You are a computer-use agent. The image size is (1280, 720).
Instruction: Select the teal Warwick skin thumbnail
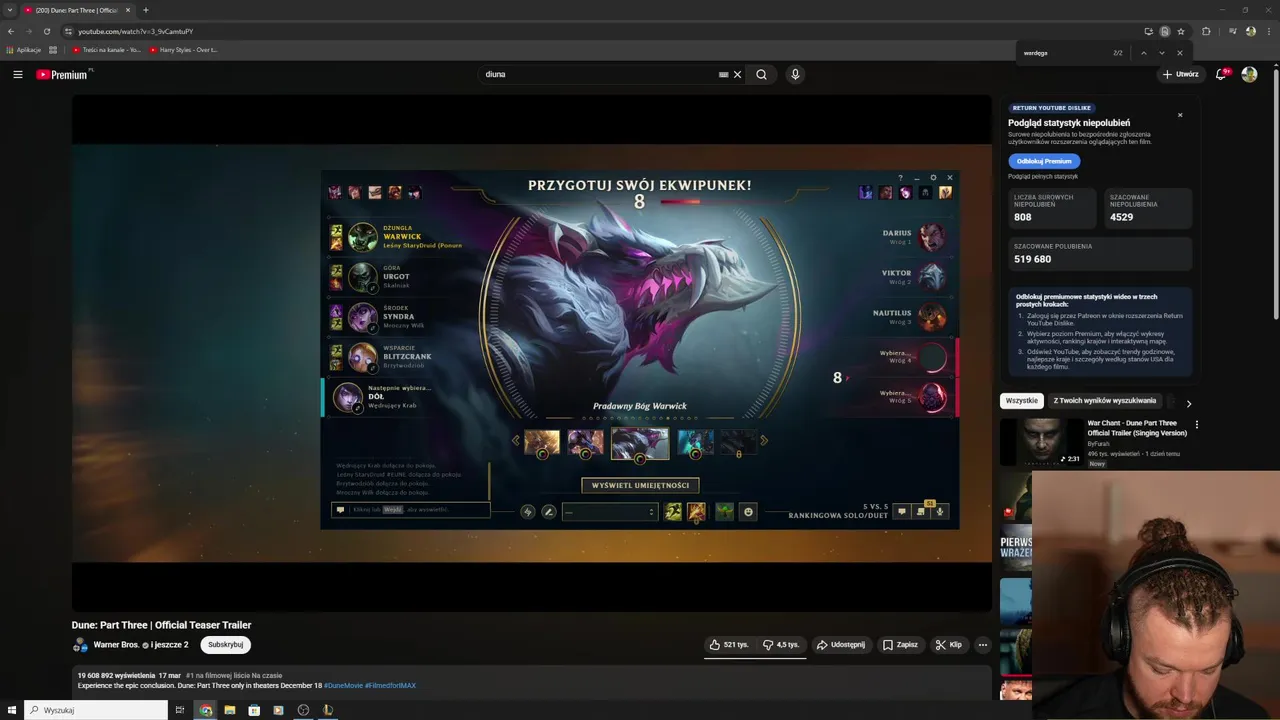(x=695, y=442)
